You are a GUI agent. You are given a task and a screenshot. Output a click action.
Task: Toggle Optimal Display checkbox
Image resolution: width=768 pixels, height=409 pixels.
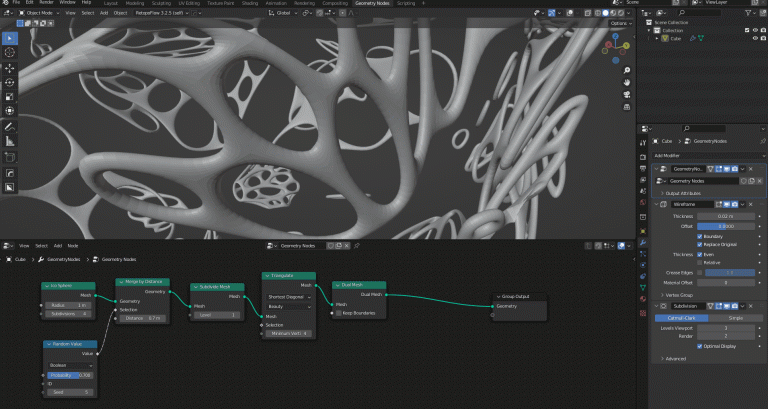[x=699, y=346]
